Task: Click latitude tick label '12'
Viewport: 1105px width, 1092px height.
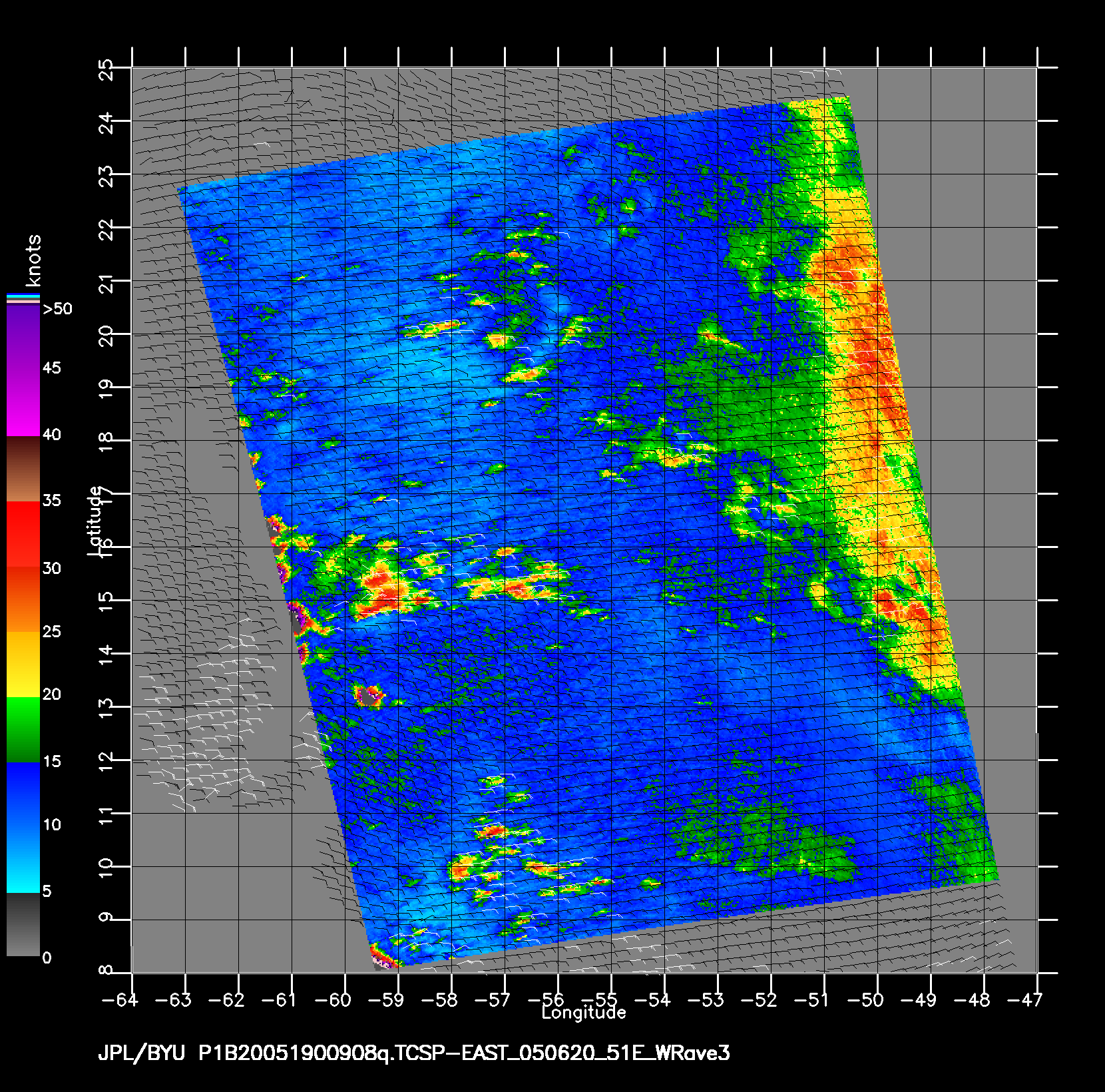Action: [107, 762]
